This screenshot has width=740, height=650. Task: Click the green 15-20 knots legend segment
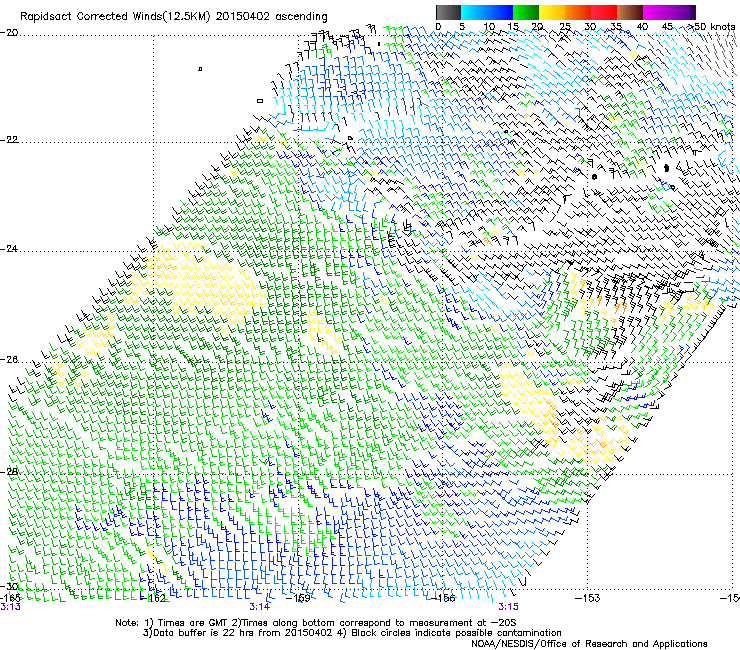pos(526,12)
